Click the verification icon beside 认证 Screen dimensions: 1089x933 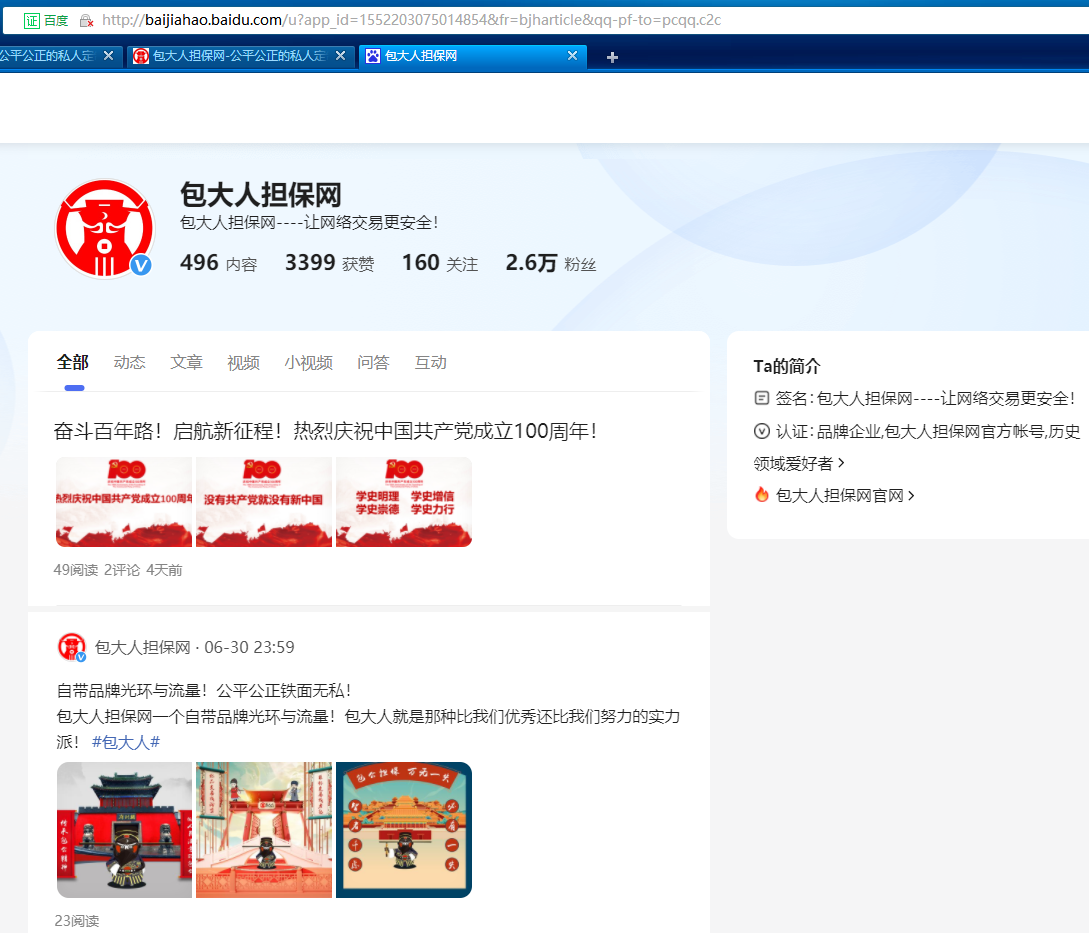(761, 431)
